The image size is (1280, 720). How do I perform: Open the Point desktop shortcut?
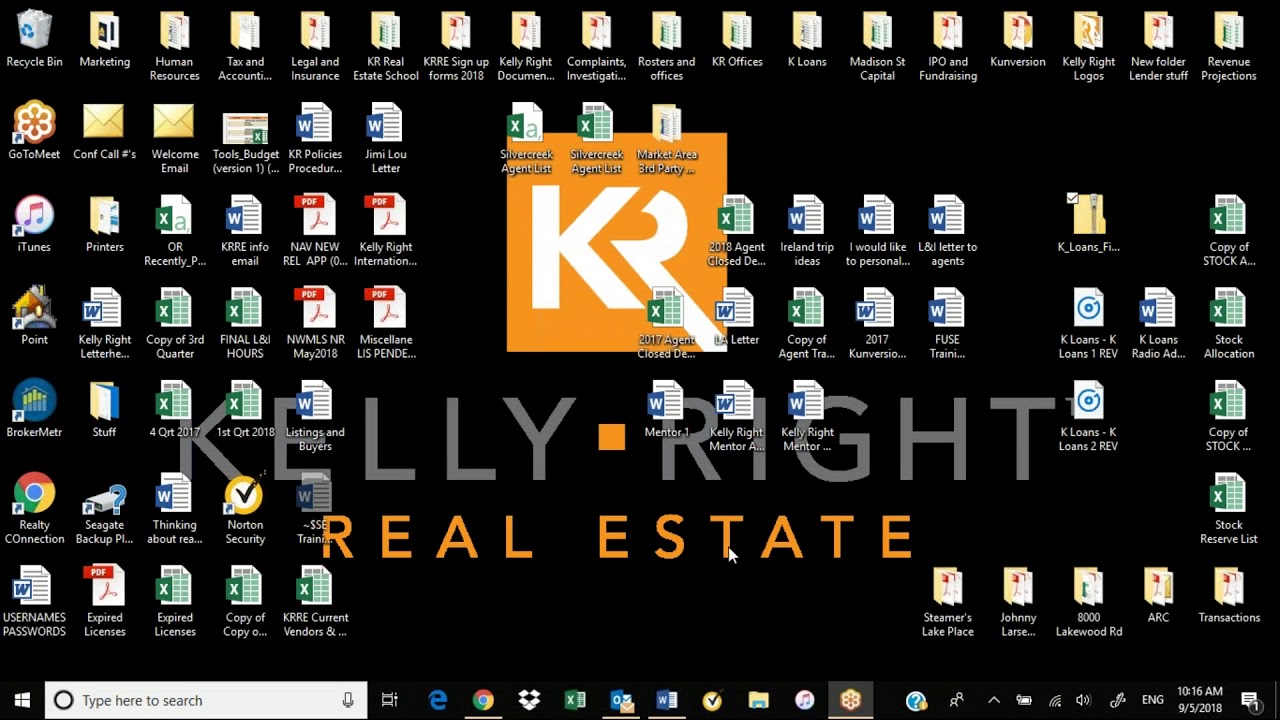pos(34,317)
